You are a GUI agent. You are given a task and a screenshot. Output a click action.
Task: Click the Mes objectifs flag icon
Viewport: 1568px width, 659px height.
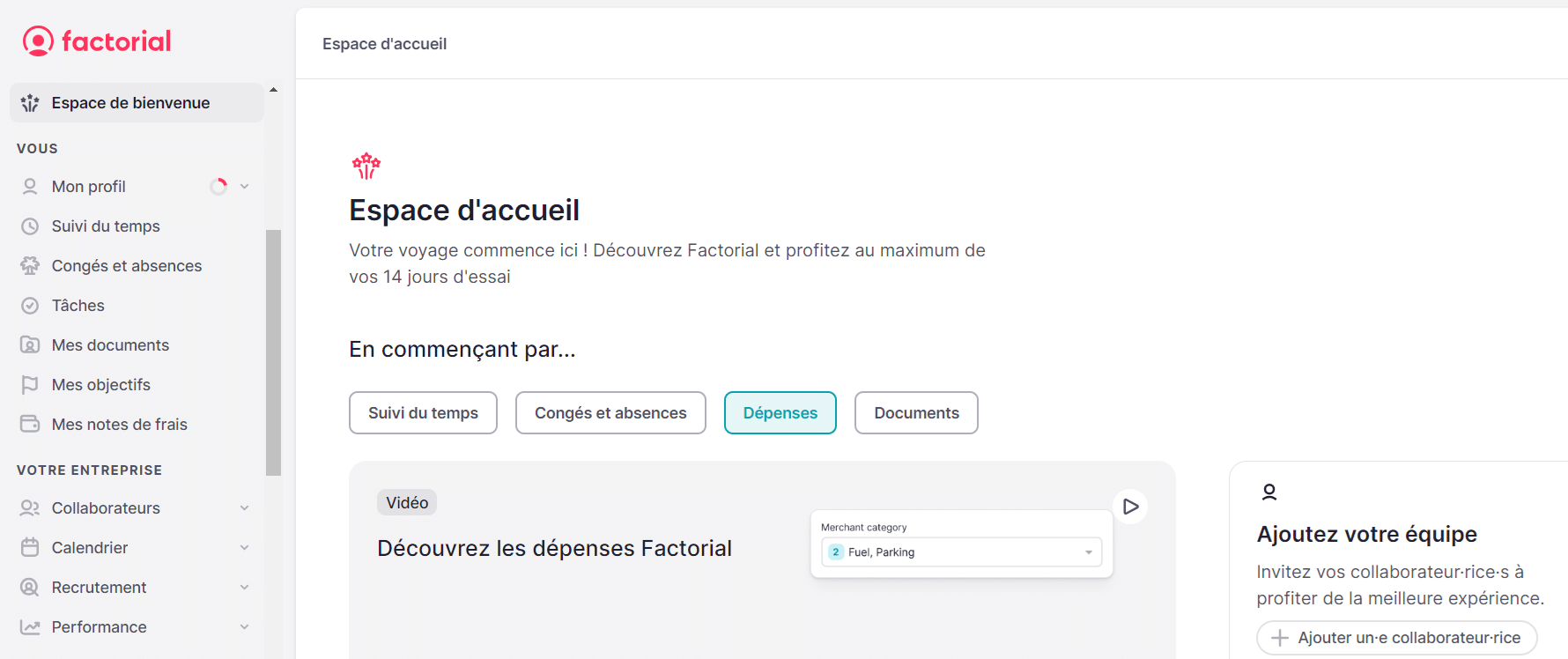pyautogui.click(x=30, y=385)
